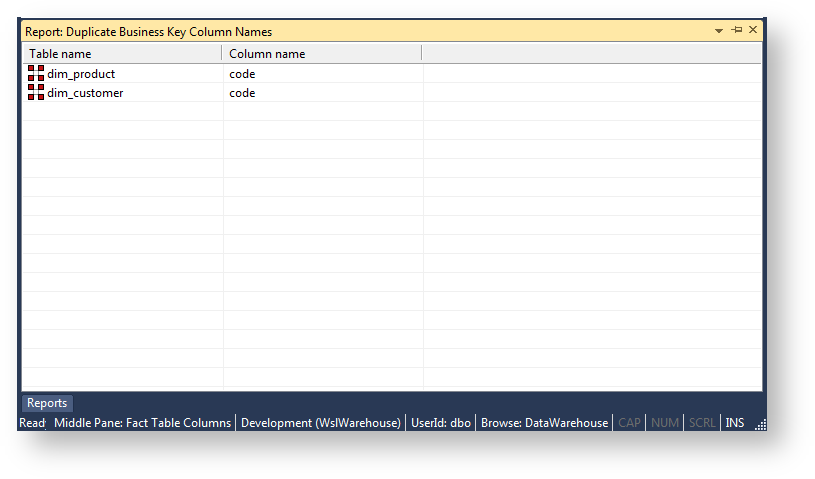Select the dim_product row text

(81, 74)
